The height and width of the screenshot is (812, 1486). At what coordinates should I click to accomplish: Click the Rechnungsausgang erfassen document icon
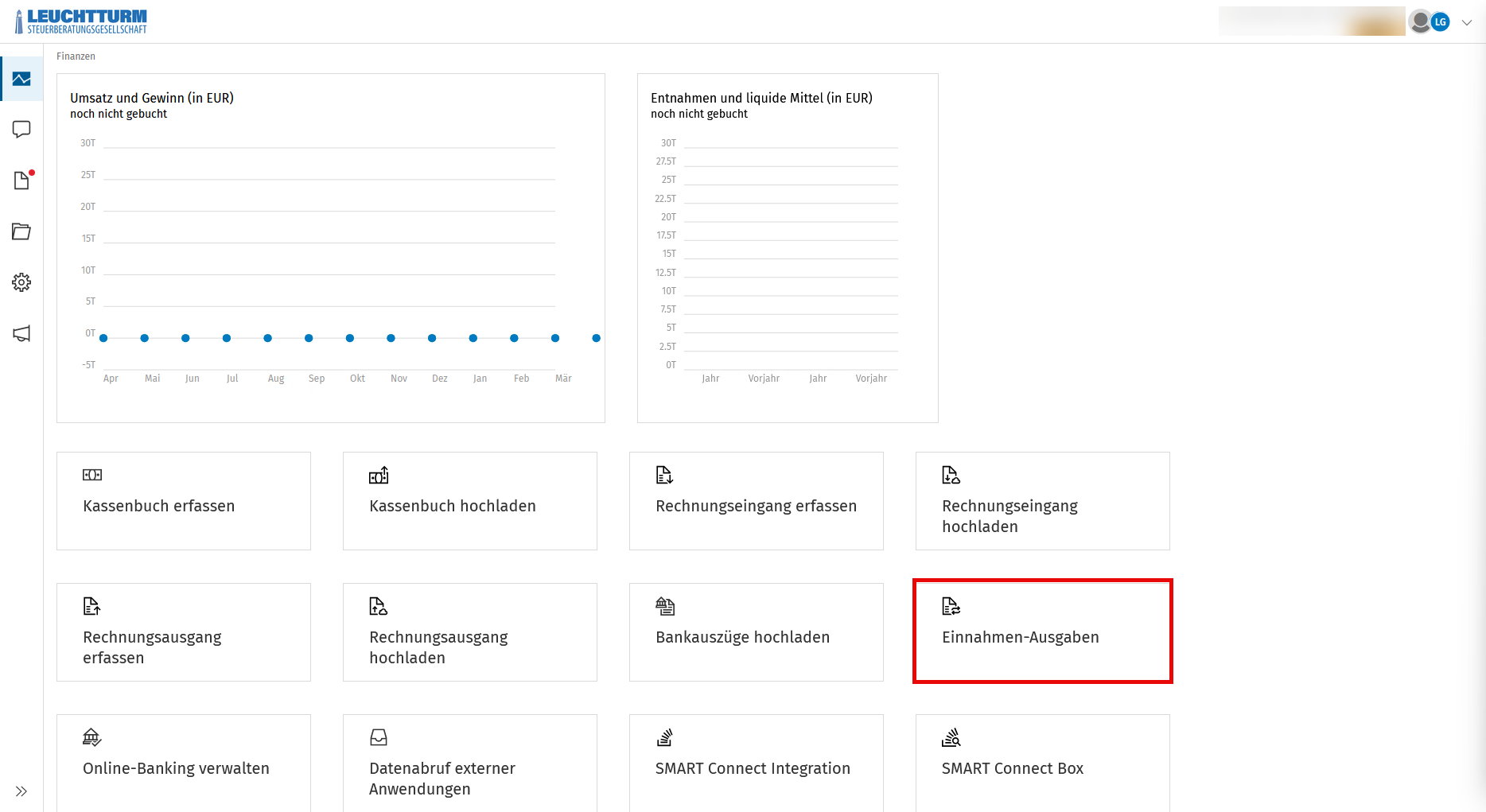[92, 606]
